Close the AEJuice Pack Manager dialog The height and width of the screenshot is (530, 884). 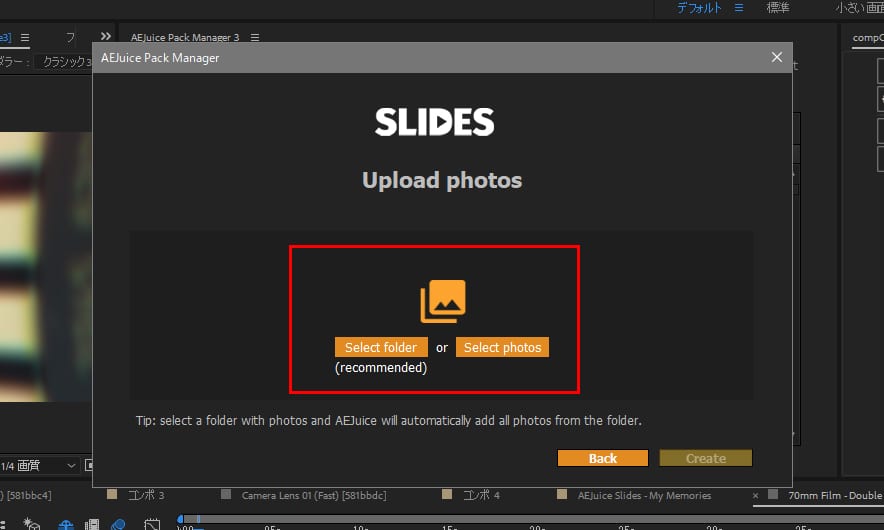coord(777,57)
